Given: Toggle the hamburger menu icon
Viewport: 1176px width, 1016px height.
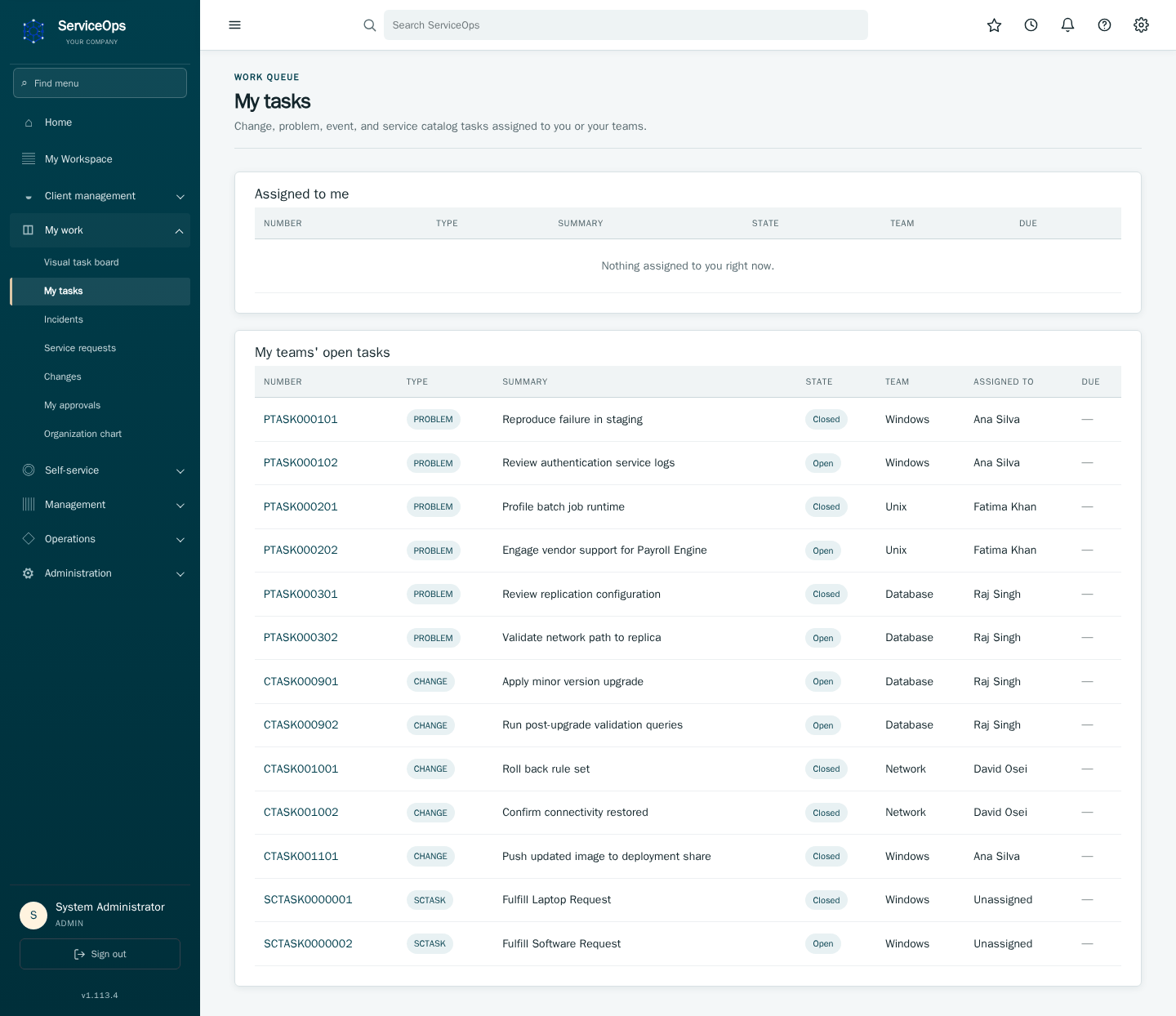Looking at the screenshot, I should tap(235, 25).
